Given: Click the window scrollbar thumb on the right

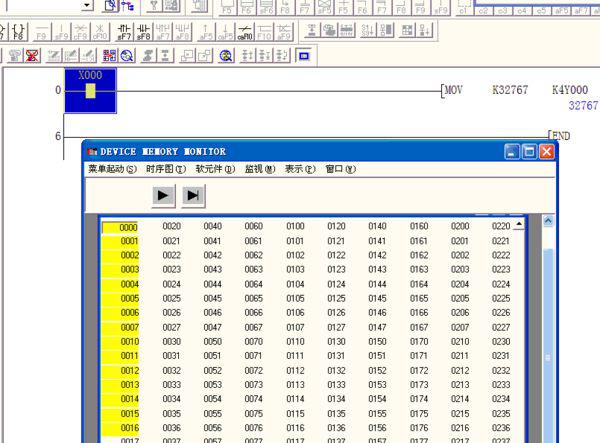Looking at the screenshot, I should (x=548, y=358).
